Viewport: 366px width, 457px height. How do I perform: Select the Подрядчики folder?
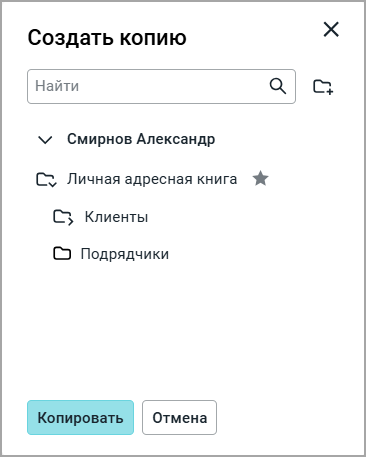click(x=125, y=254)
